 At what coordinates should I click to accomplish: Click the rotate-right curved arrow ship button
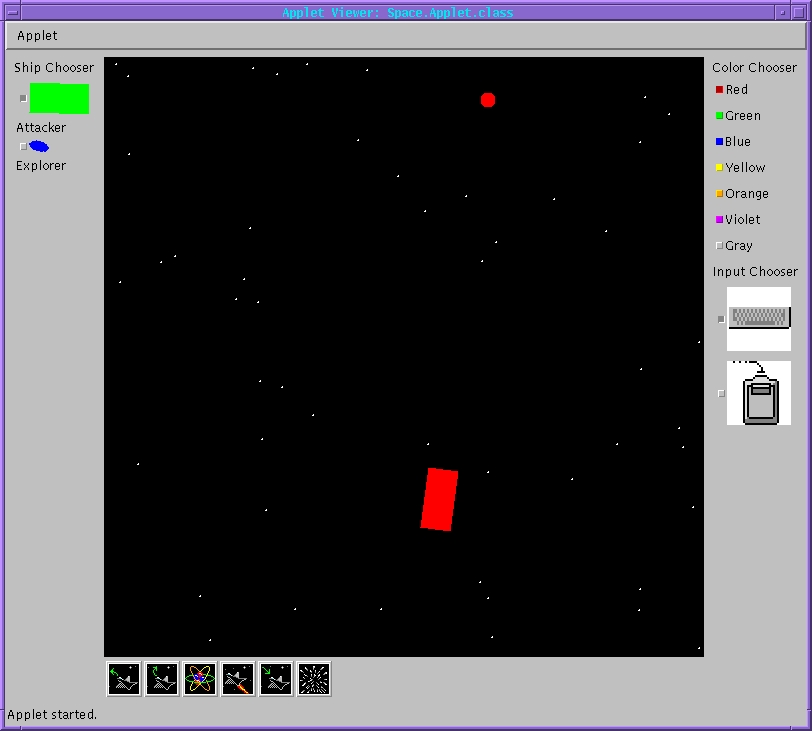click(162, 679)
